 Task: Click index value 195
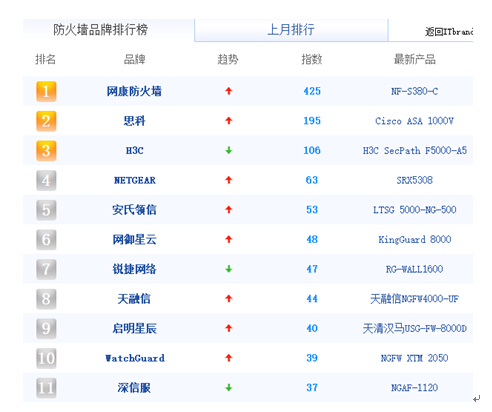pos(312,121)
